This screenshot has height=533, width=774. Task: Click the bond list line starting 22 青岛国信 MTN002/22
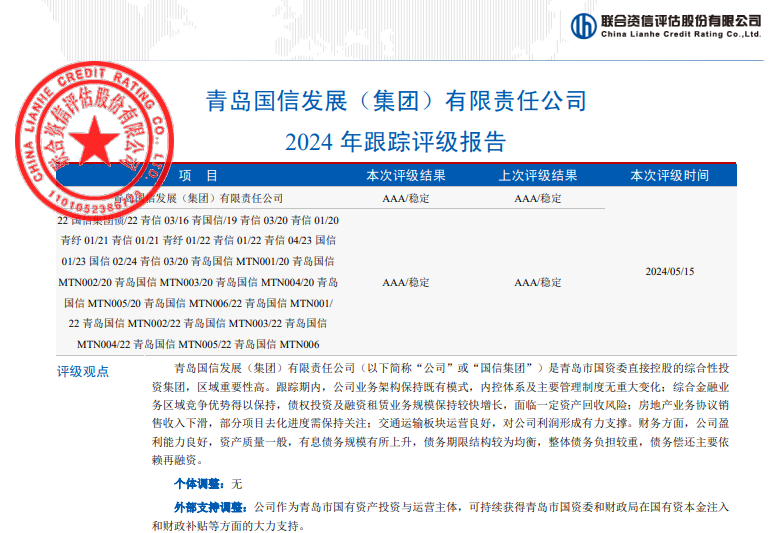(x=198, y=323)
